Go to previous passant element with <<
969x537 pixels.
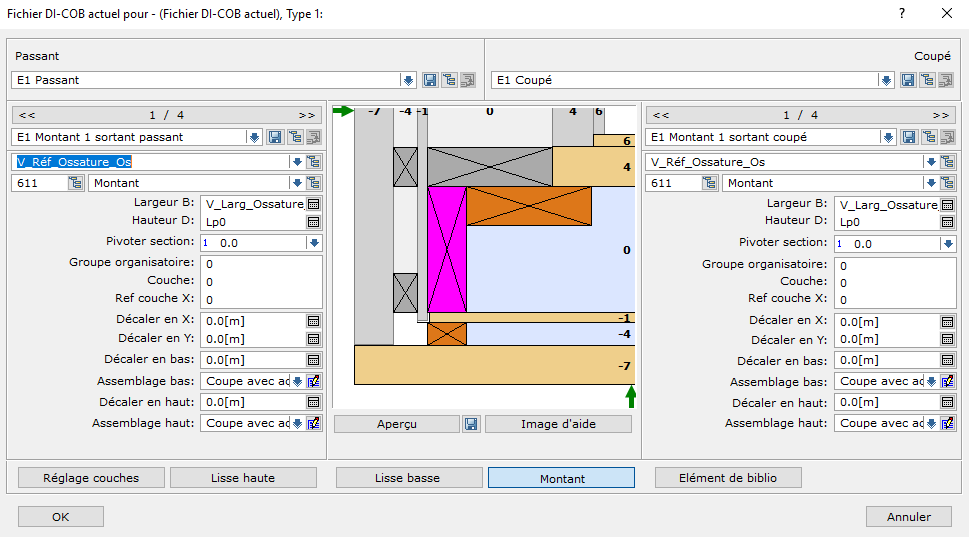[27, 115]
